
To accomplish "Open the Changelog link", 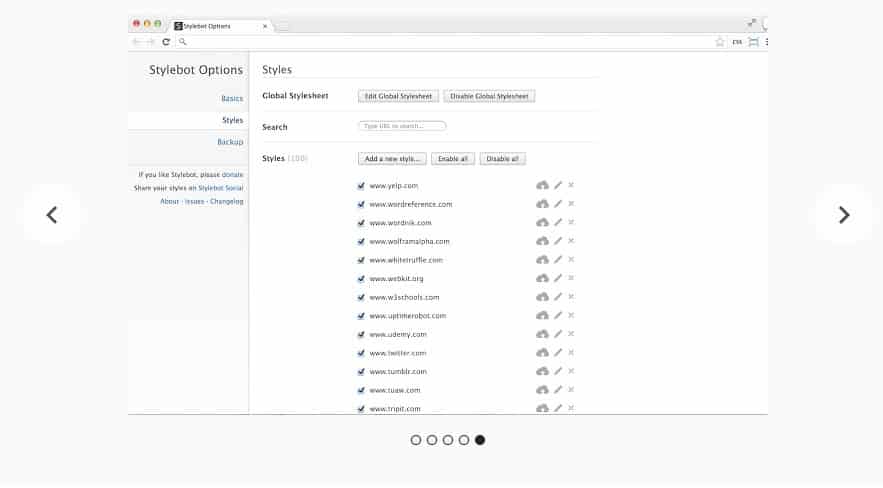I will point(227,202).
